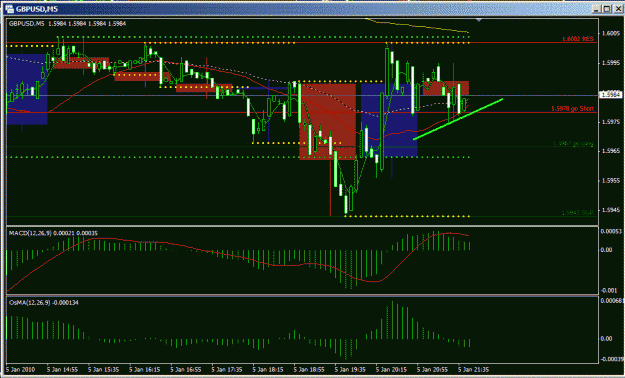Click the 1.5955 price scale value
Image resolution: width=625 pixels, height=378 pixels.
tap(611, 181)
